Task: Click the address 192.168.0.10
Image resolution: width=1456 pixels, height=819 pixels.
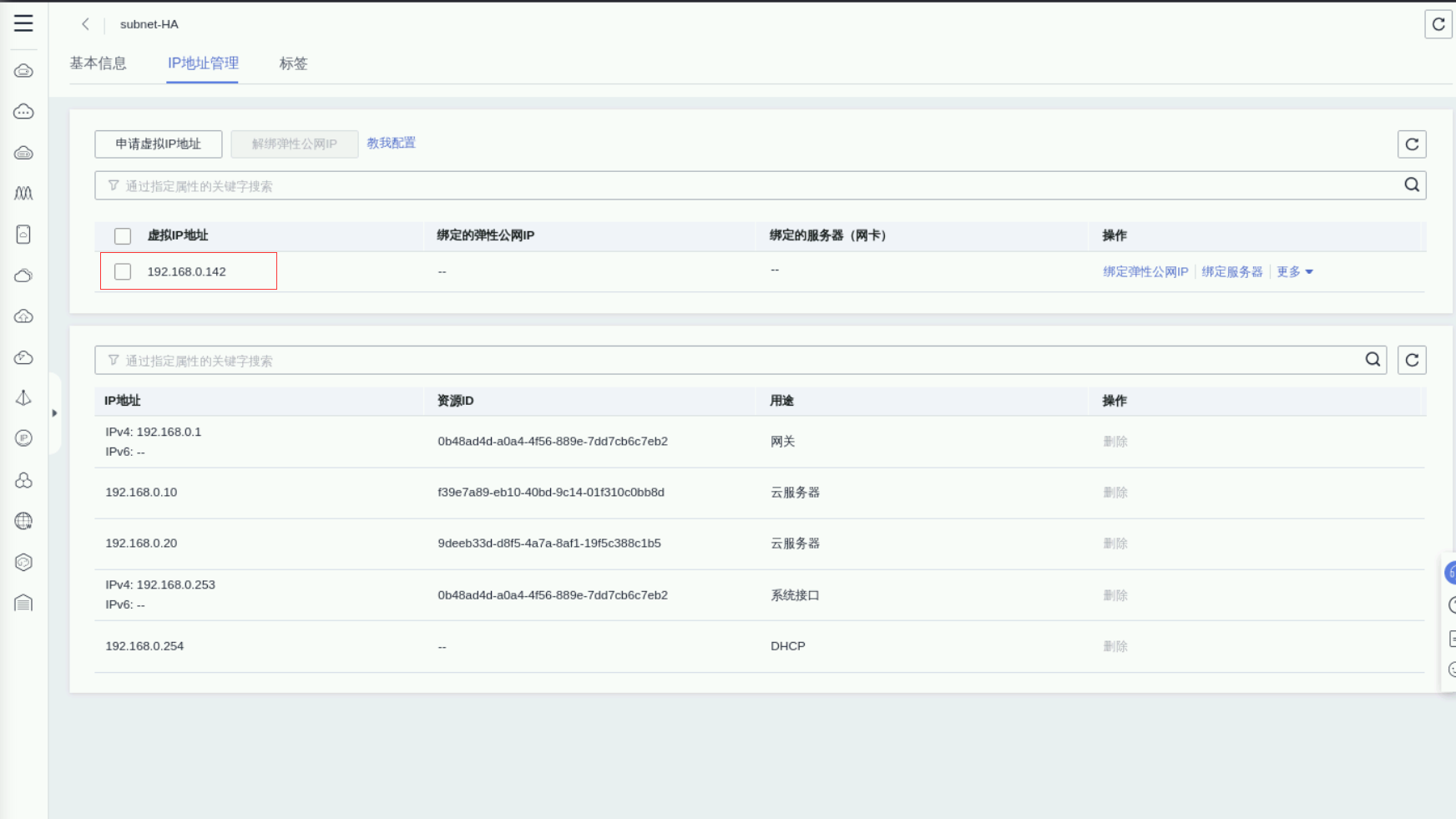Action: [141, 493]
